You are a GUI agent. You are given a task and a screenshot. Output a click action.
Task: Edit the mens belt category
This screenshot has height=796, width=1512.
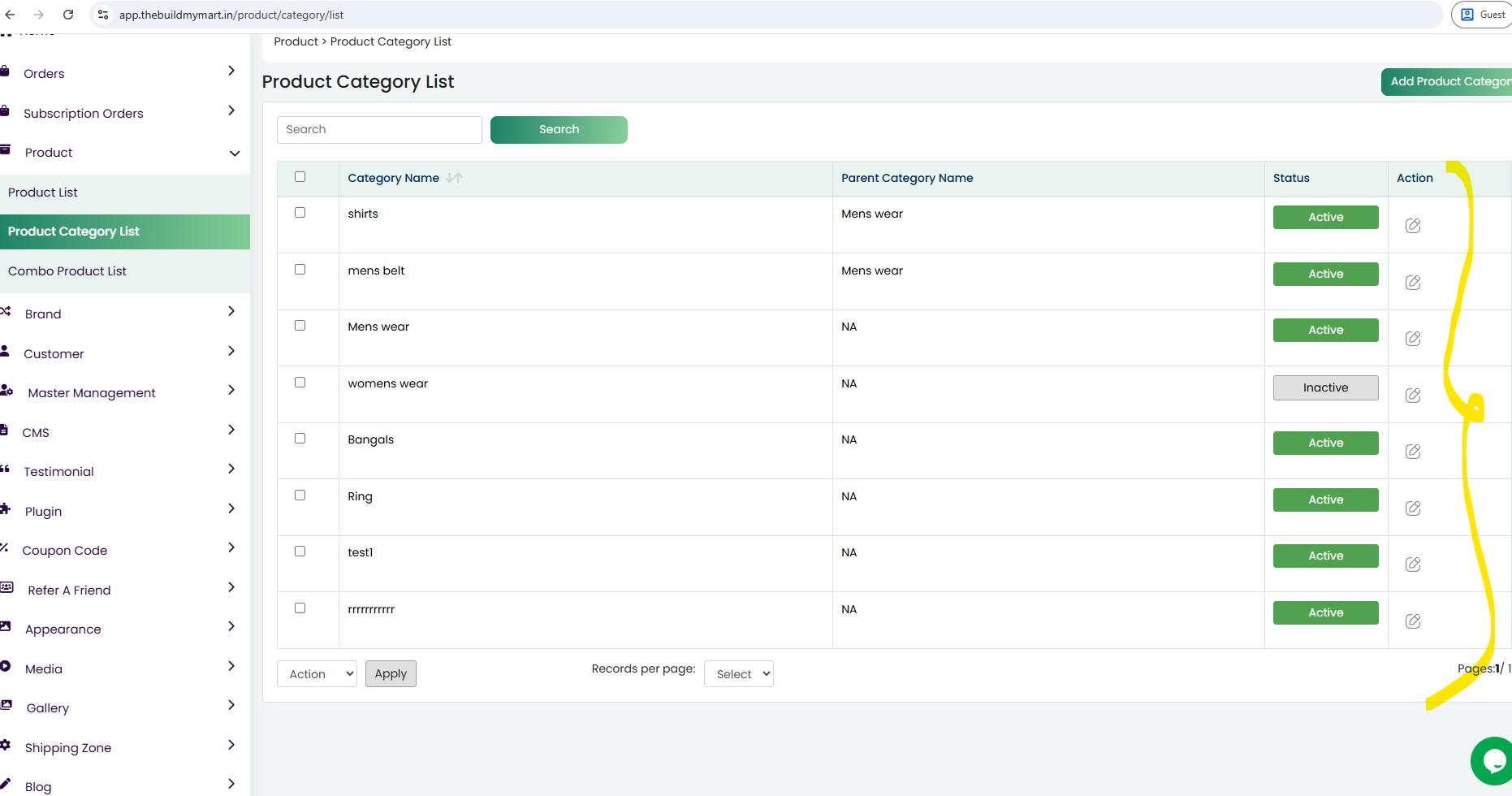pyautogui.click(x=1413, y=283)
